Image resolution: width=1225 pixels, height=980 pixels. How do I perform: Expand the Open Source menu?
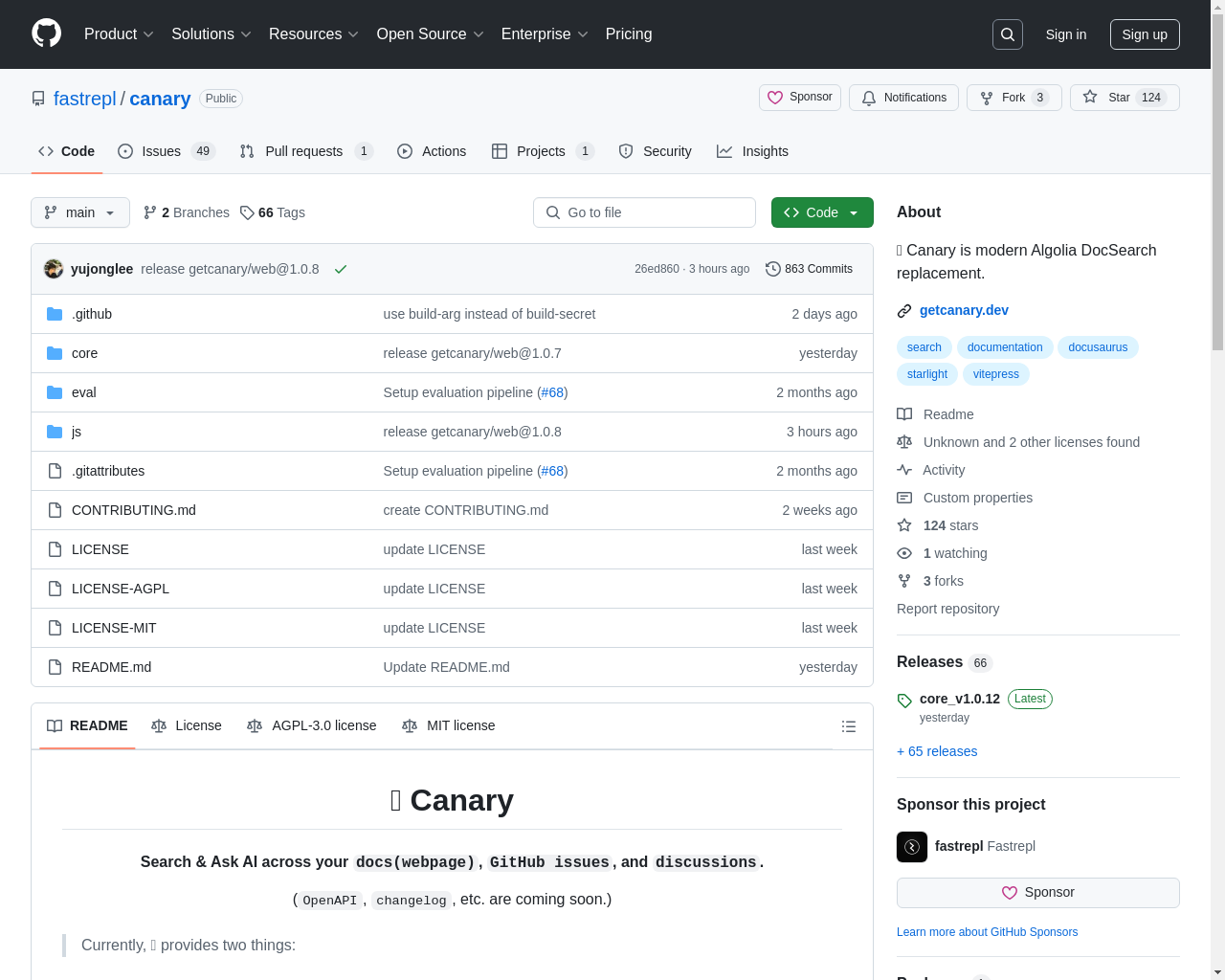[431, 34]
